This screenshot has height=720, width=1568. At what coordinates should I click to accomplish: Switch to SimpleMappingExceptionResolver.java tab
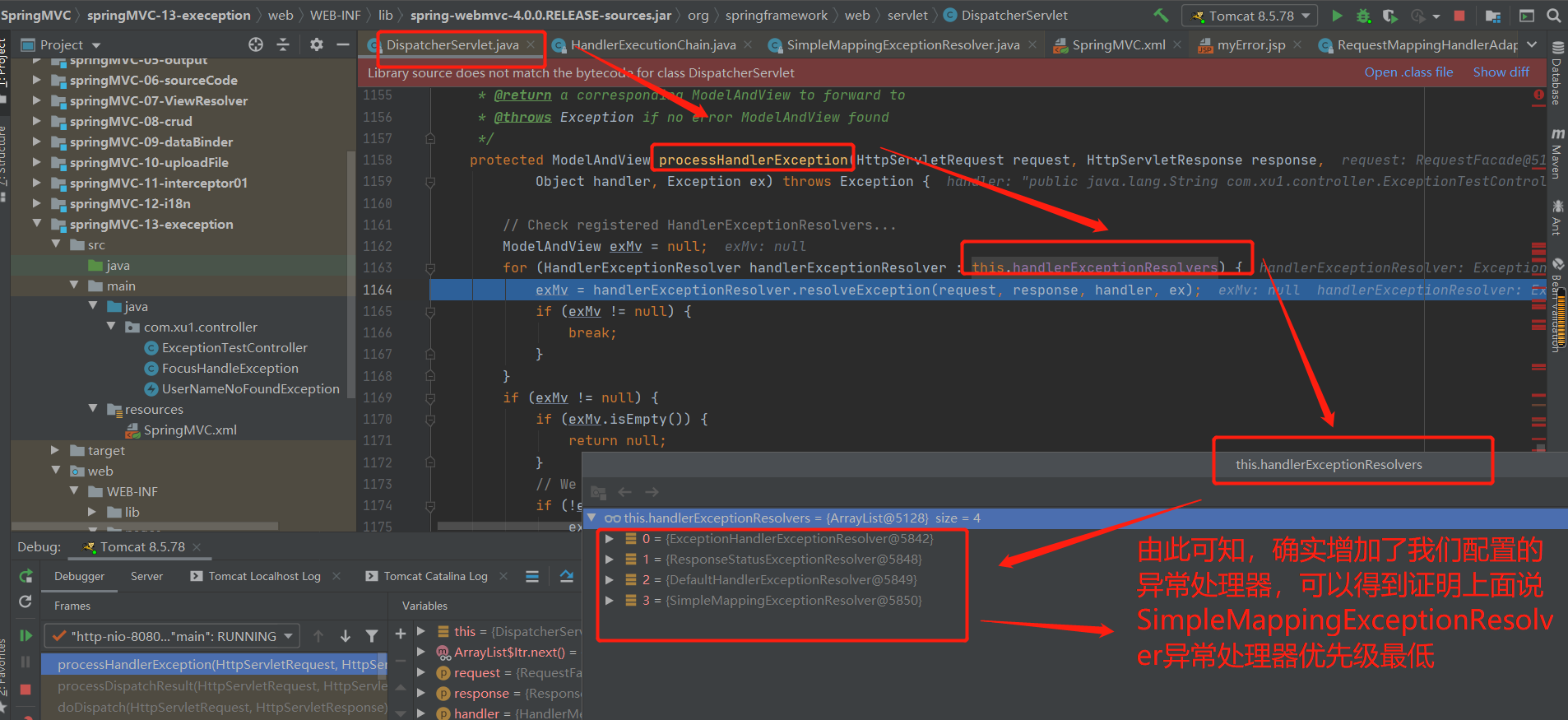[903, 44]
